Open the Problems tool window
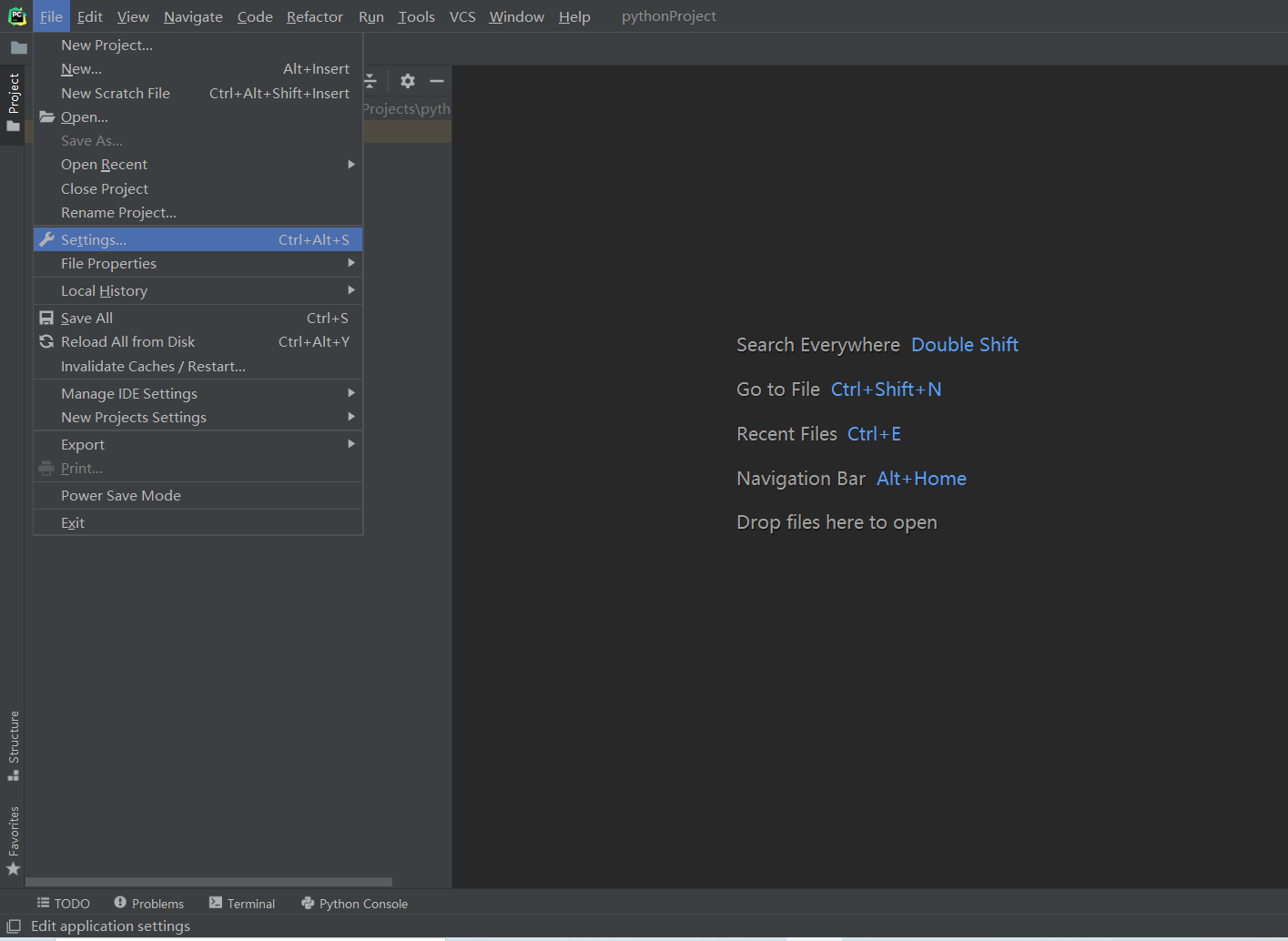Viewport: 1288px width, 941px height. tap(148, 903)
